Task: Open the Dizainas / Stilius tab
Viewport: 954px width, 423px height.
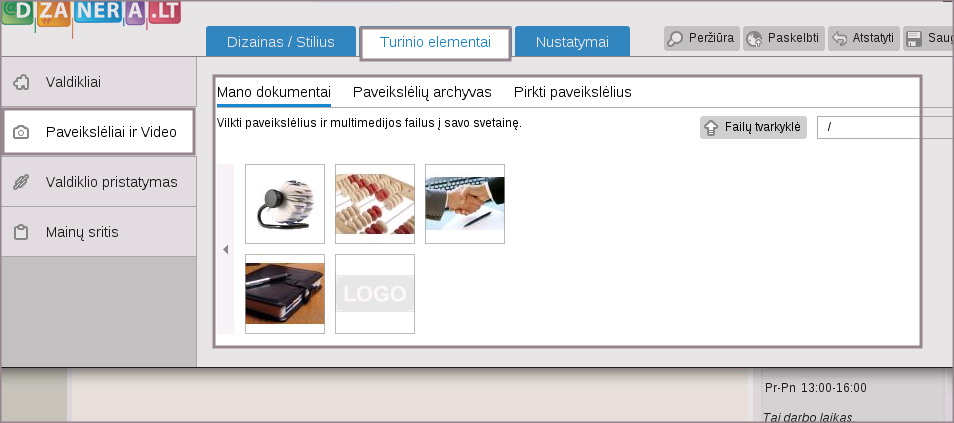Action: click(x=281, y=42)
